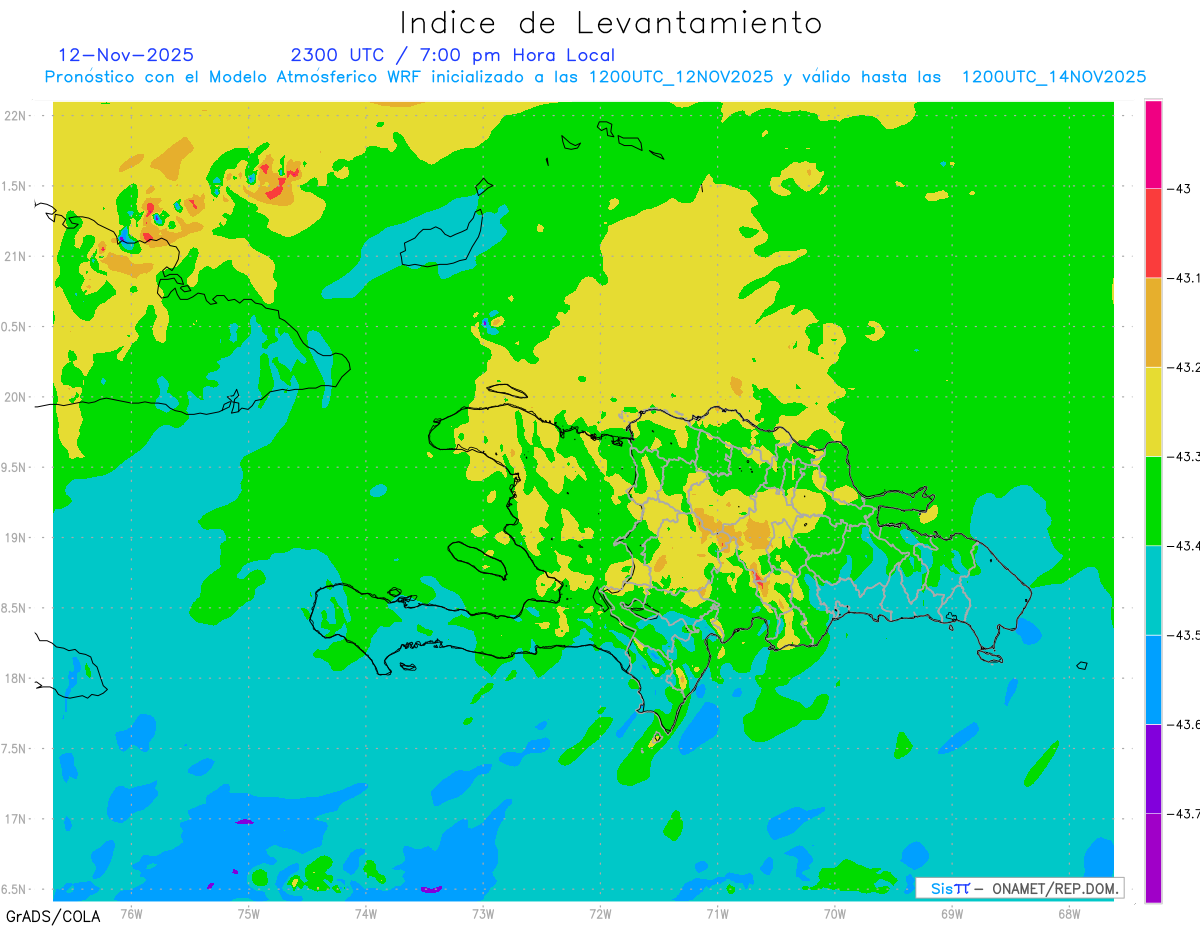Viewport: 1200px width, 927px height.
Task: Click the 'ONAMET/REP.DOM.' logo box
Action: pyautogui.click(x=1019, y=887)
